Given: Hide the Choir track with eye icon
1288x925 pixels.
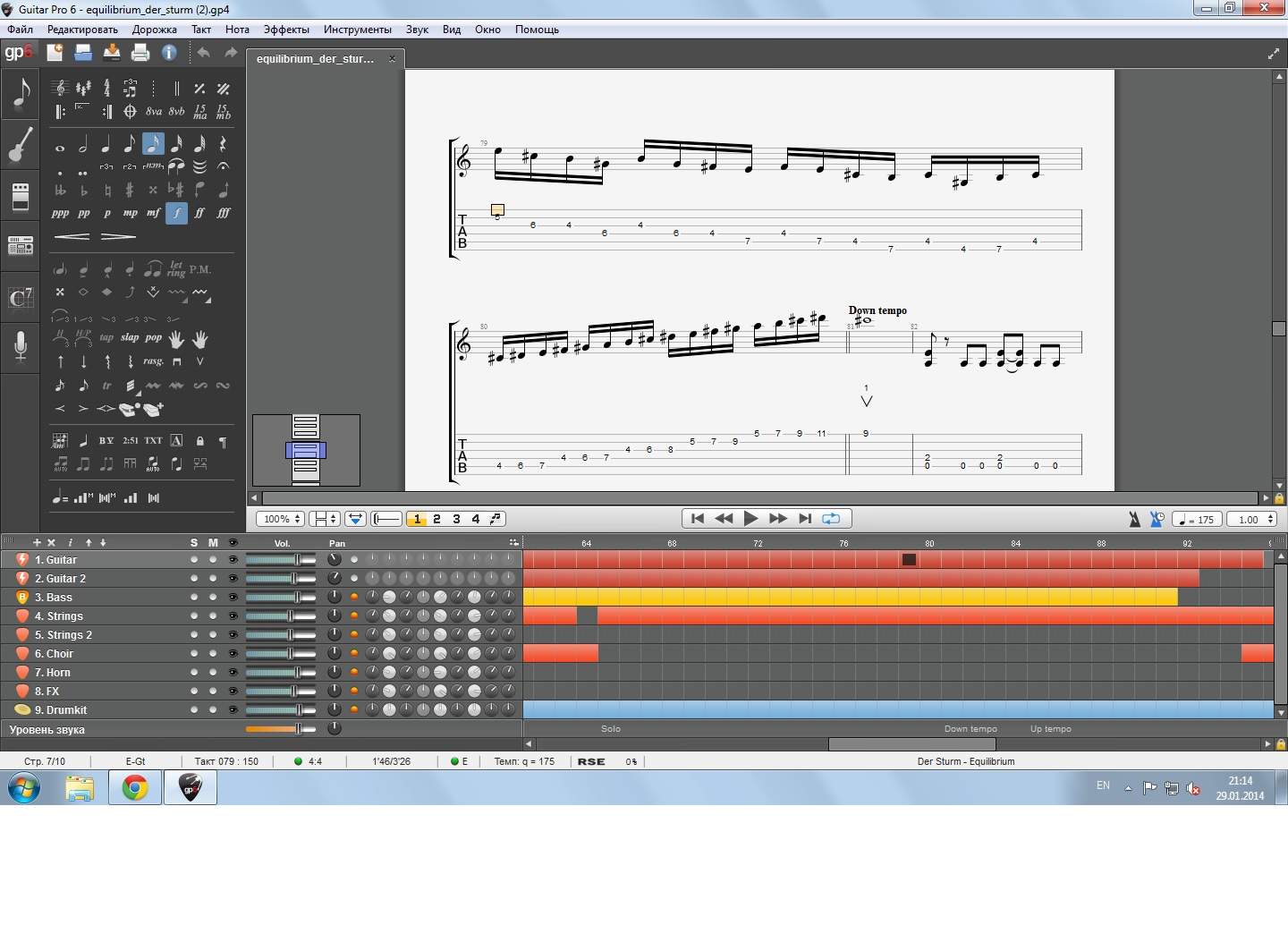Looking at the screenshot, I should [x=233, y=654].
